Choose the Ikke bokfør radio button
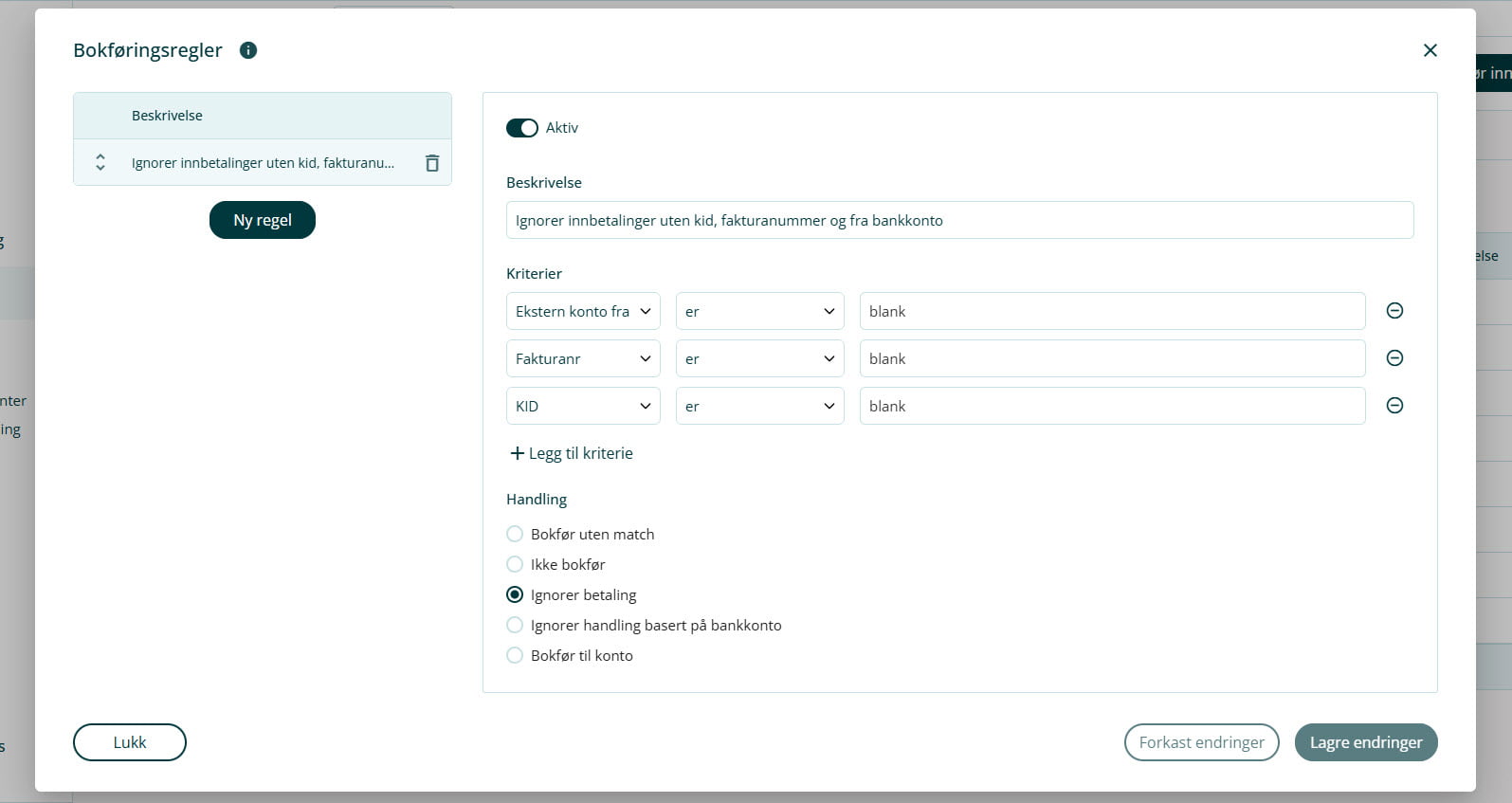 click(x=515, y=564)
